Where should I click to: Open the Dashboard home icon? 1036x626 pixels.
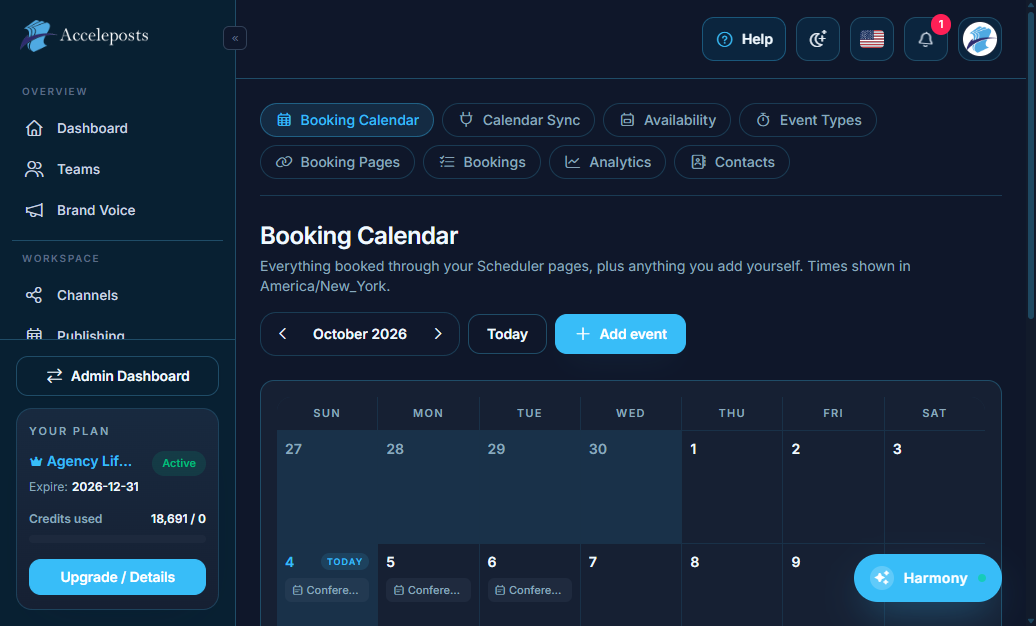click(x=34, y=128)
